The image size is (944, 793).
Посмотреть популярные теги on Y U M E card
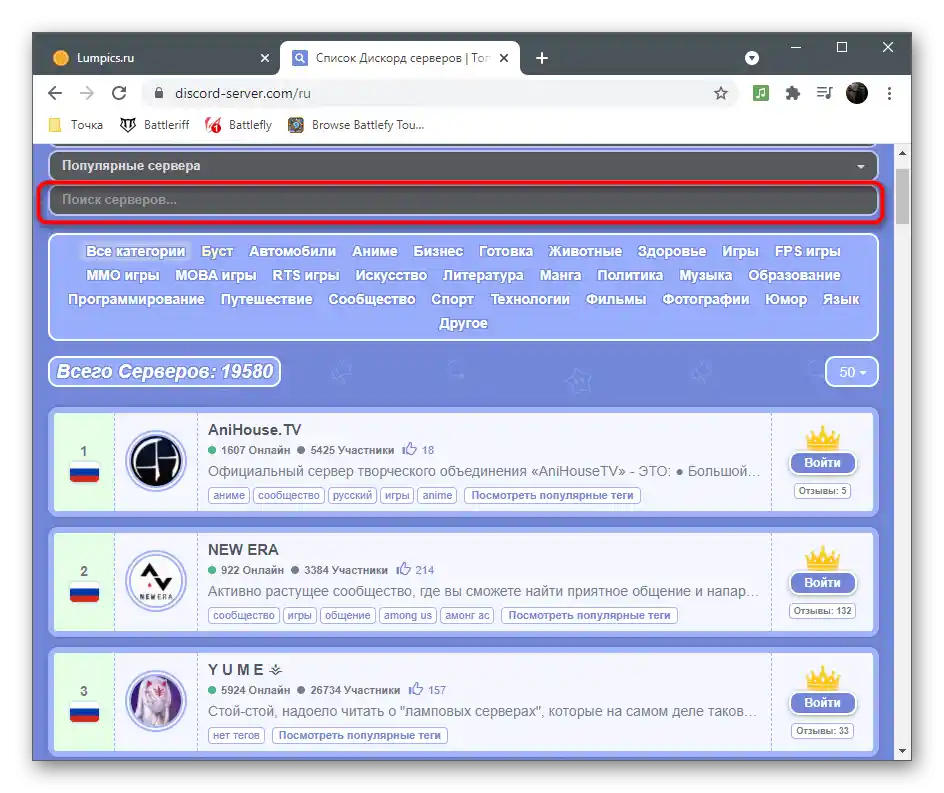359,735
